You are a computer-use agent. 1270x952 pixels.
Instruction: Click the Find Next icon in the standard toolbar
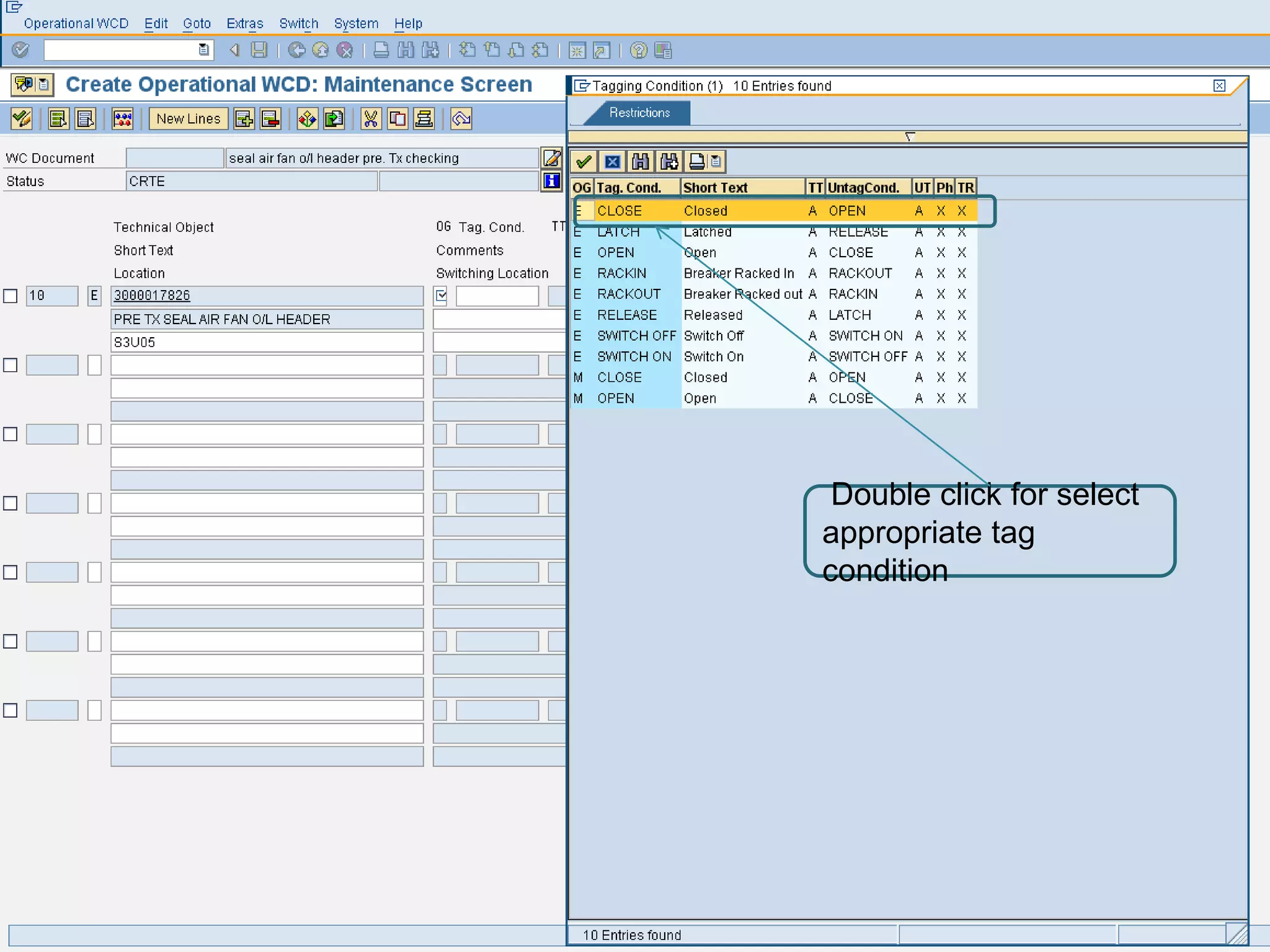(x=430, y=50)
